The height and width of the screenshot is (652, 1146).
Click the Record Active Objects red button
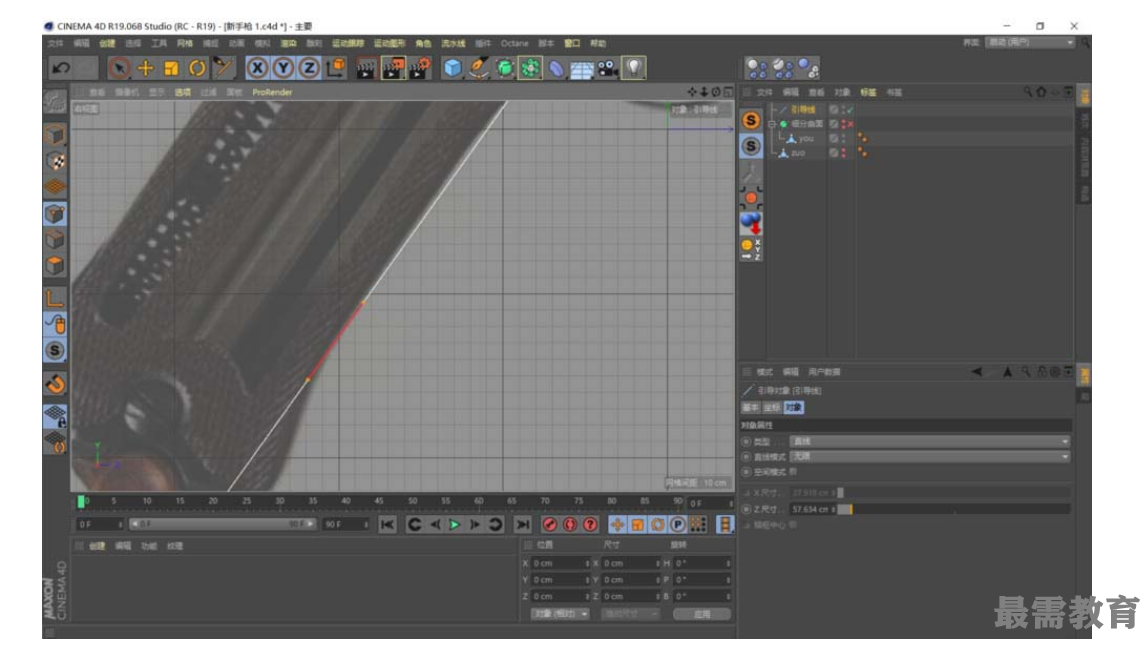coord(550,524)
